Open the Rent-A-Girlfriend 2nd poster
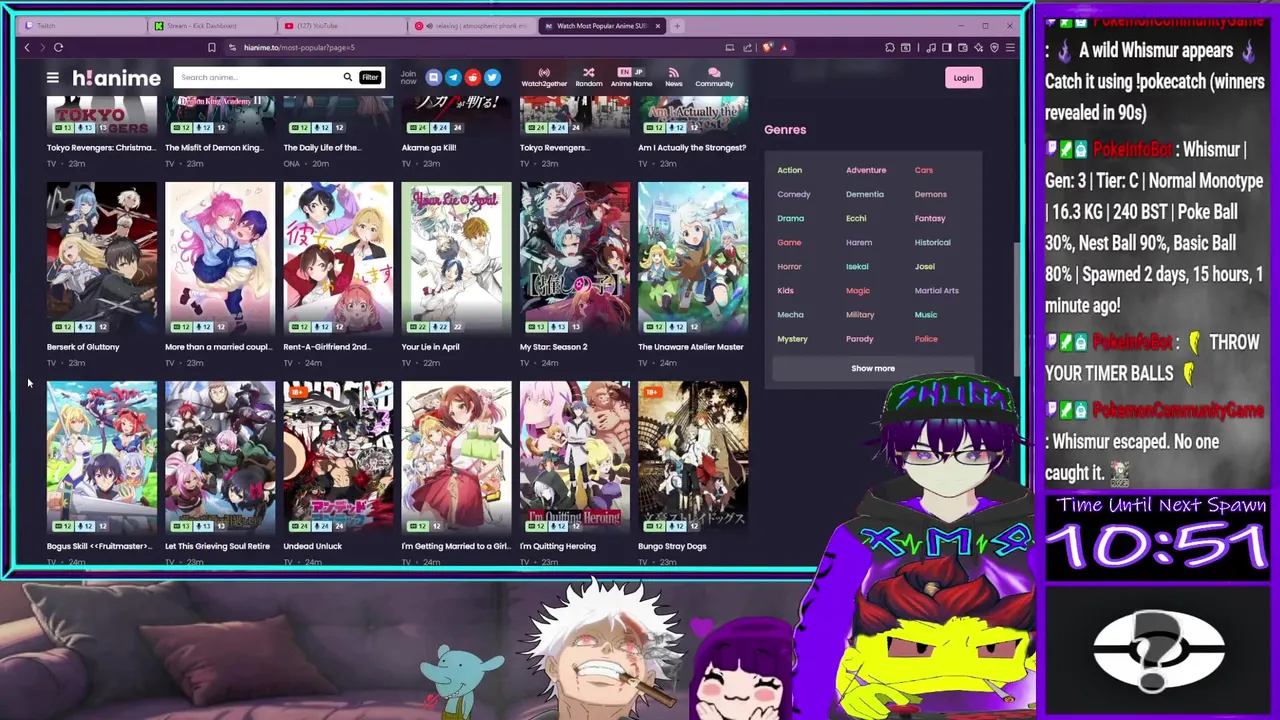The height and width of the screenshot is (720, 1280). 338,258
